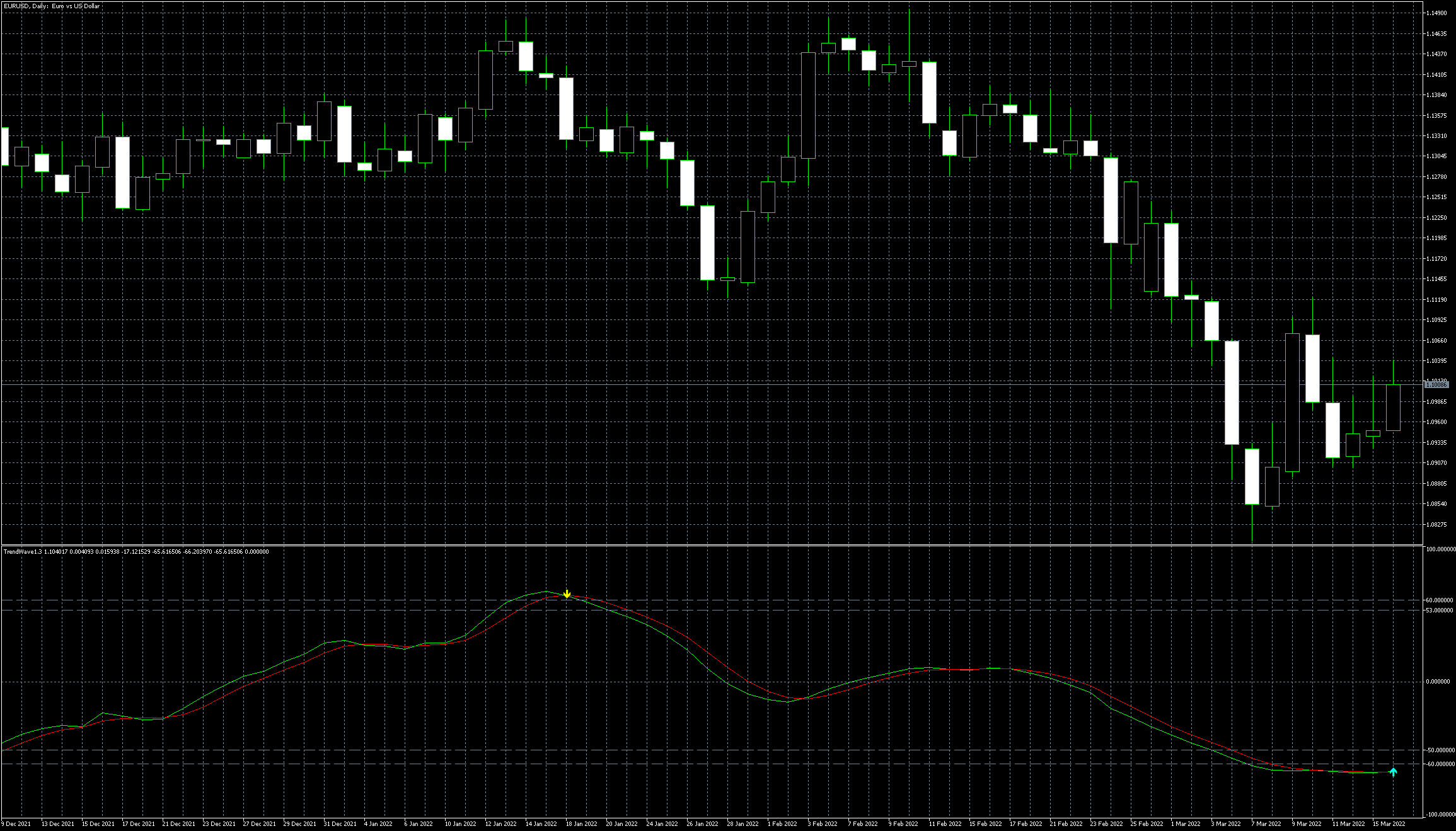Screen dimensions: 1456x831
Task: Click the 1.08540 price axis label
Action: [1436, 504]
